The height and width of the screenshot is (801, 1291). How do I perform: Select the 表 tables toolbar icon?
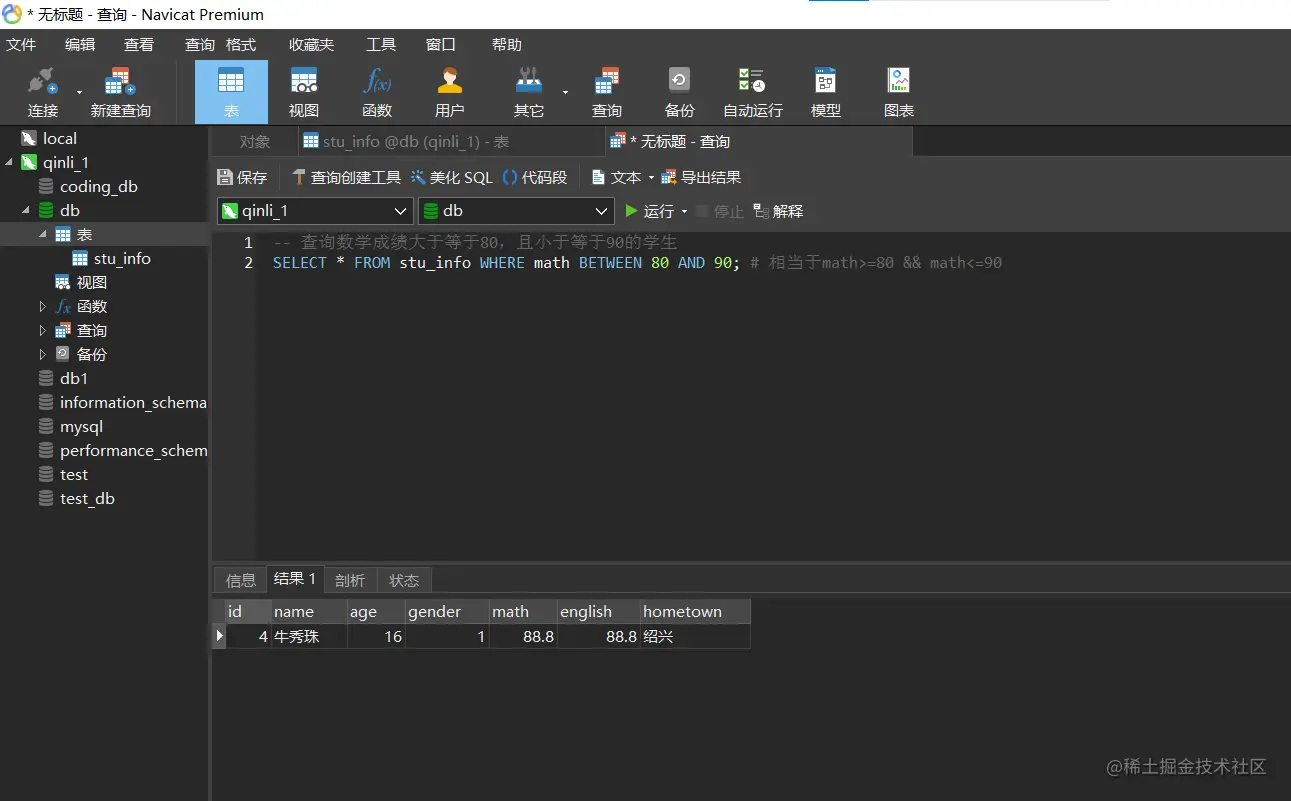[x=231, y=92]
